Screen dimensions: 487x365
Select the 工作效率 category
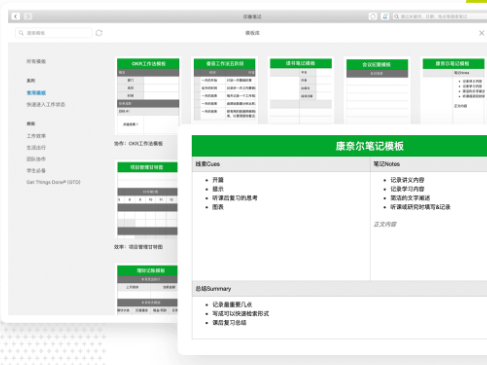[x=36, y=136]
